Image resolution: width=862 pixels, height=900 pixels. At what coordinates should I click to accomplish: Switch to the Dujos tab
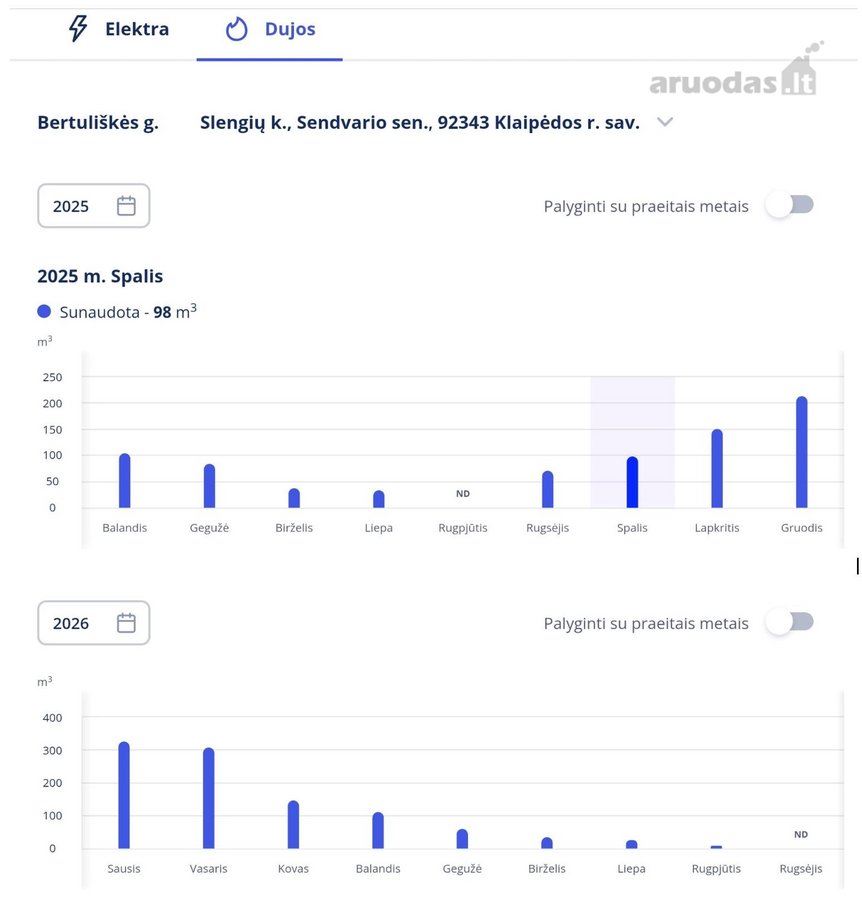click(x=270, y=29)
